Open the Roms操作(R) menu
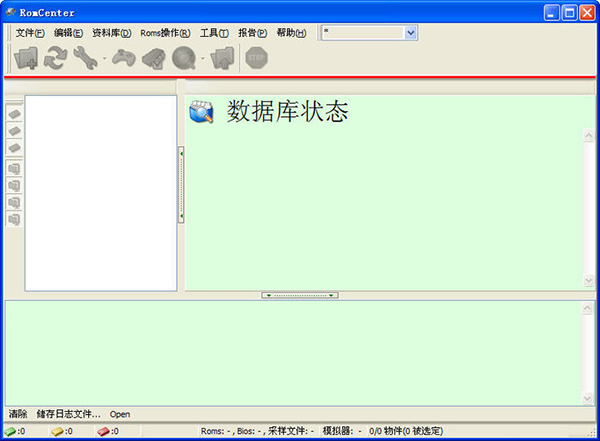The image size is (600, 441). tap(165, 33)
